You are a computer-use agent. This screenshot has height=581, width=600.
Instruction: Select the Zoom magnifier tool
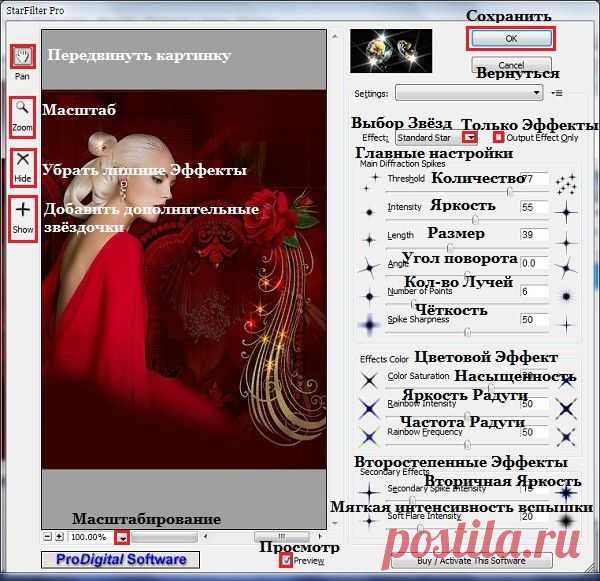coord(22,117)
